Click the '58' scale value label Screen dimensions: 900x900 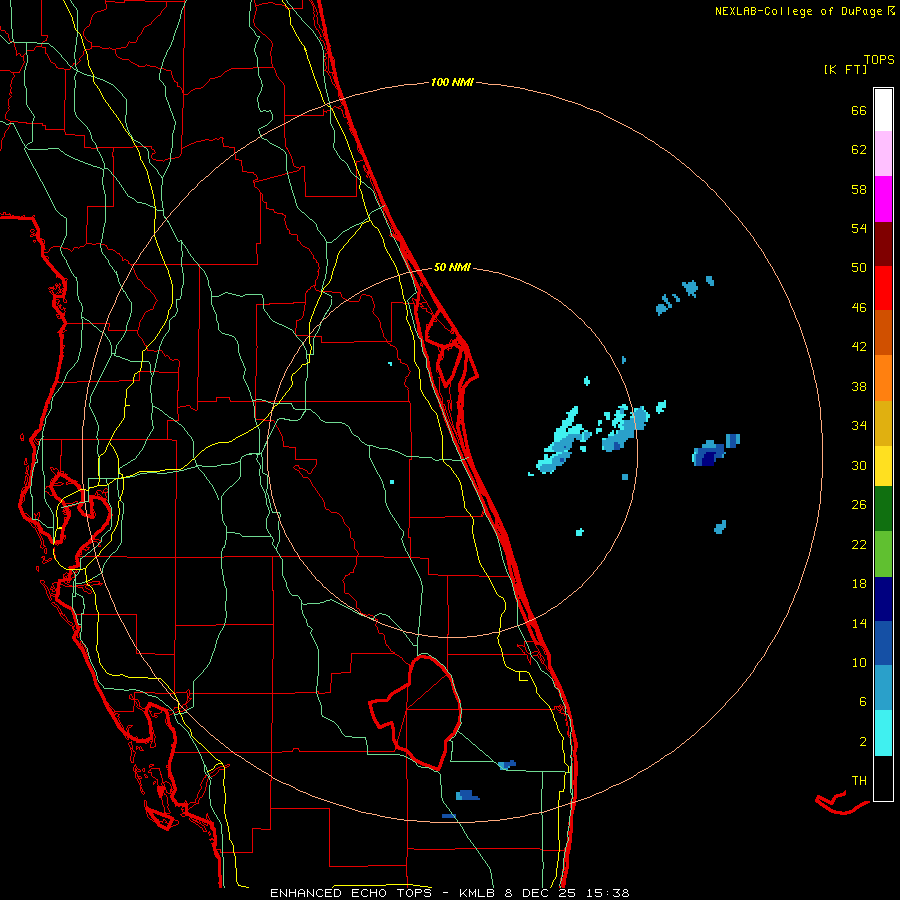pyautogui.click(x=859, y=189)
